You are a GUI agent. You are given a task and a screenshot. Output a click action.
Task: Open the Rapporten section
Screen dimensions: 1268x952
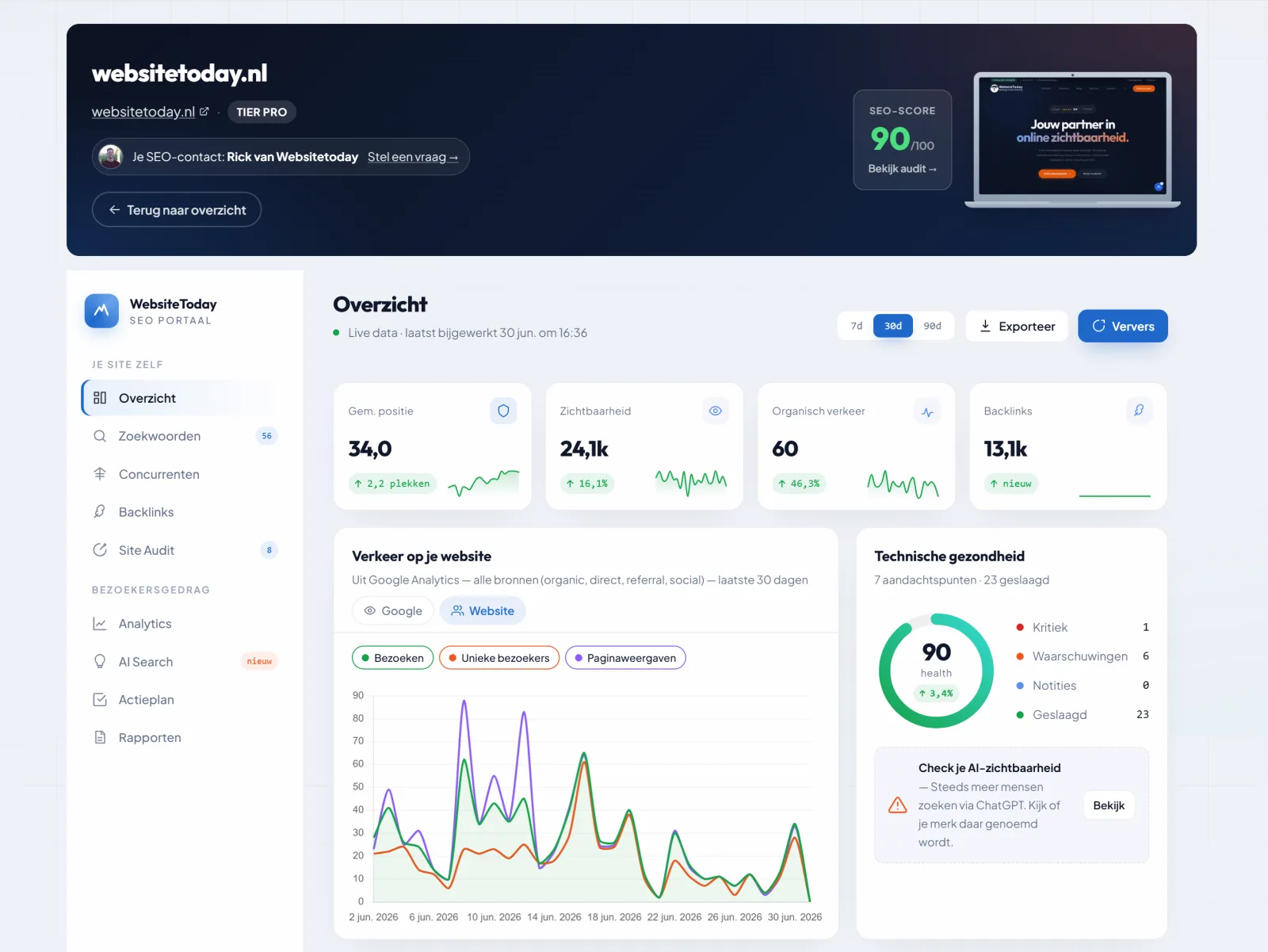pyautogui.click(x=181, y=737)
